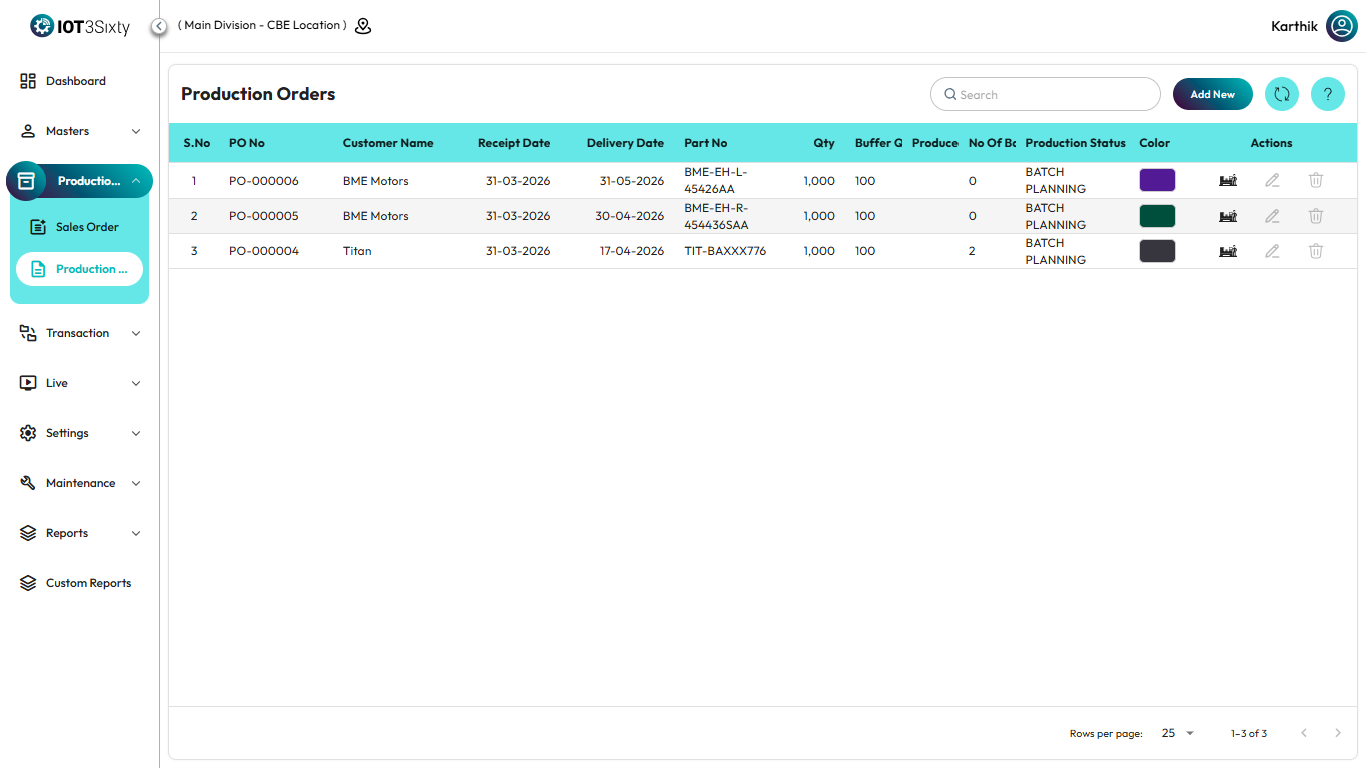Screen dimensions: 1366x768
Task: Open the help question mark icon
Action: coord(1327,94)
